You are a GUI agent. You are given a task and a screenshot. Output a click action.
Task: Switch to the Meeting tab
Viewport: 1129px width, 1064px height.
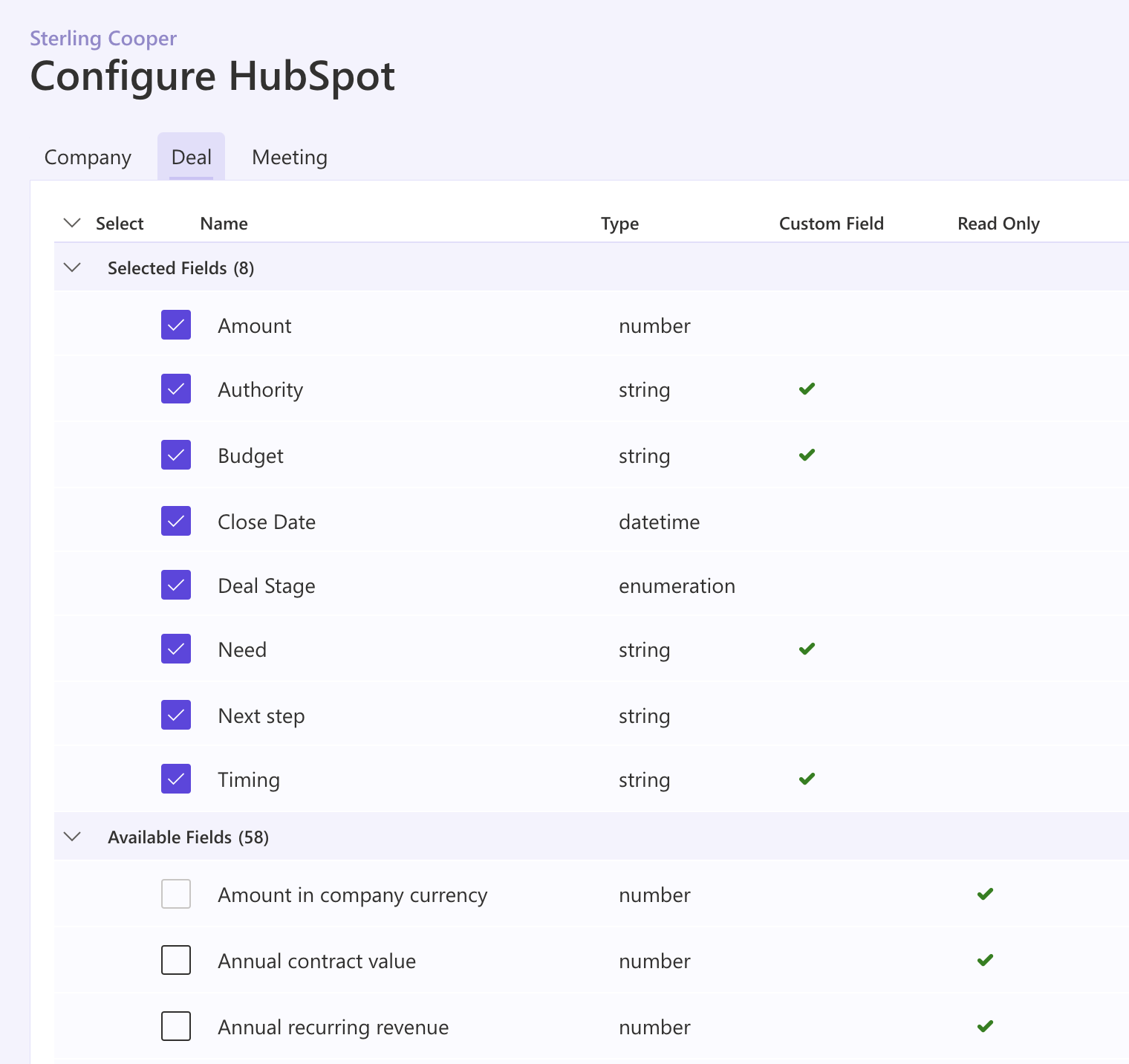(290, 157)
